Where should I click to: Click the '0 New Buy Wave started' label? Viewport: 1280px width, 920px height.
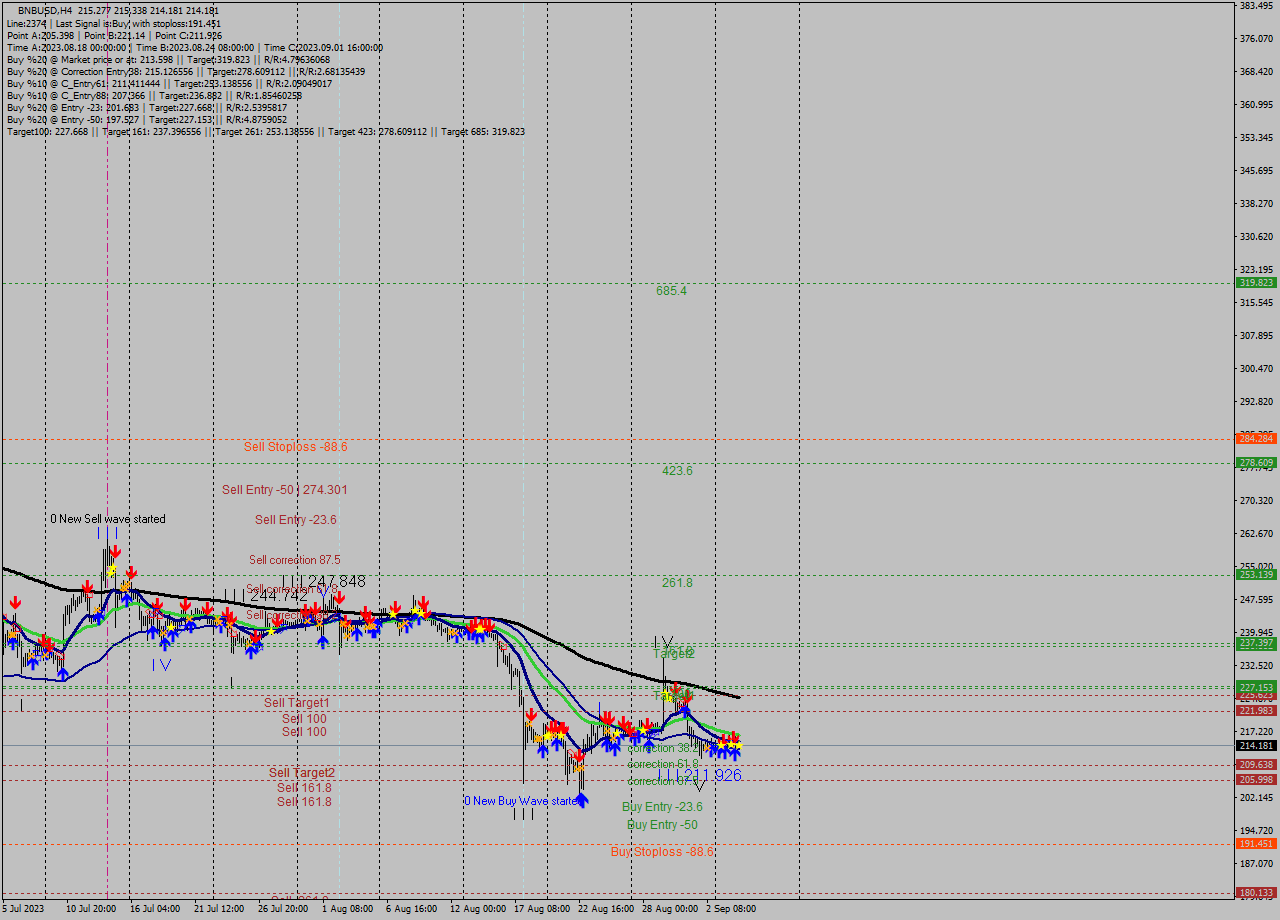pos(521,801)
